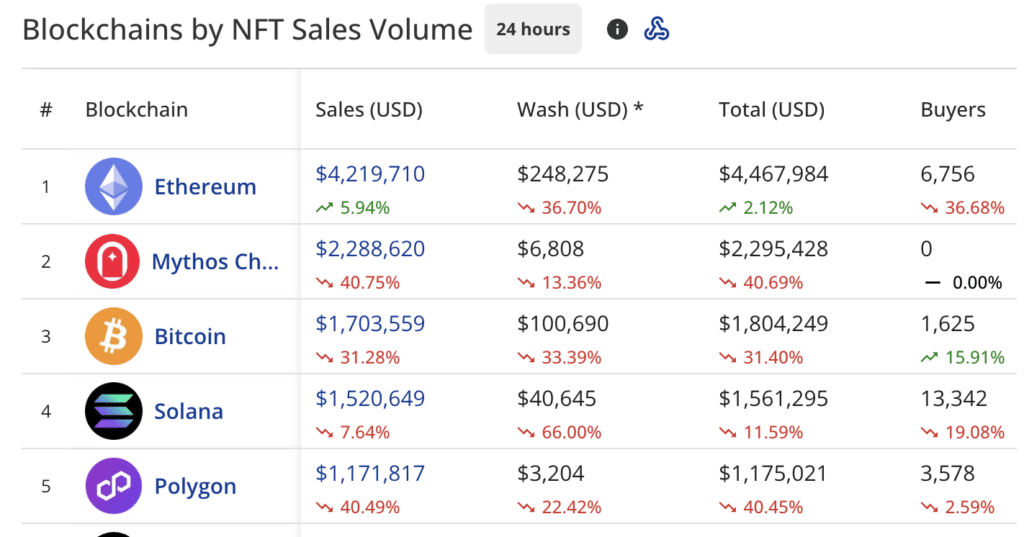1024x537 pixels.
Task: Click Polygon wash change 22.42%
Action: 560,507
